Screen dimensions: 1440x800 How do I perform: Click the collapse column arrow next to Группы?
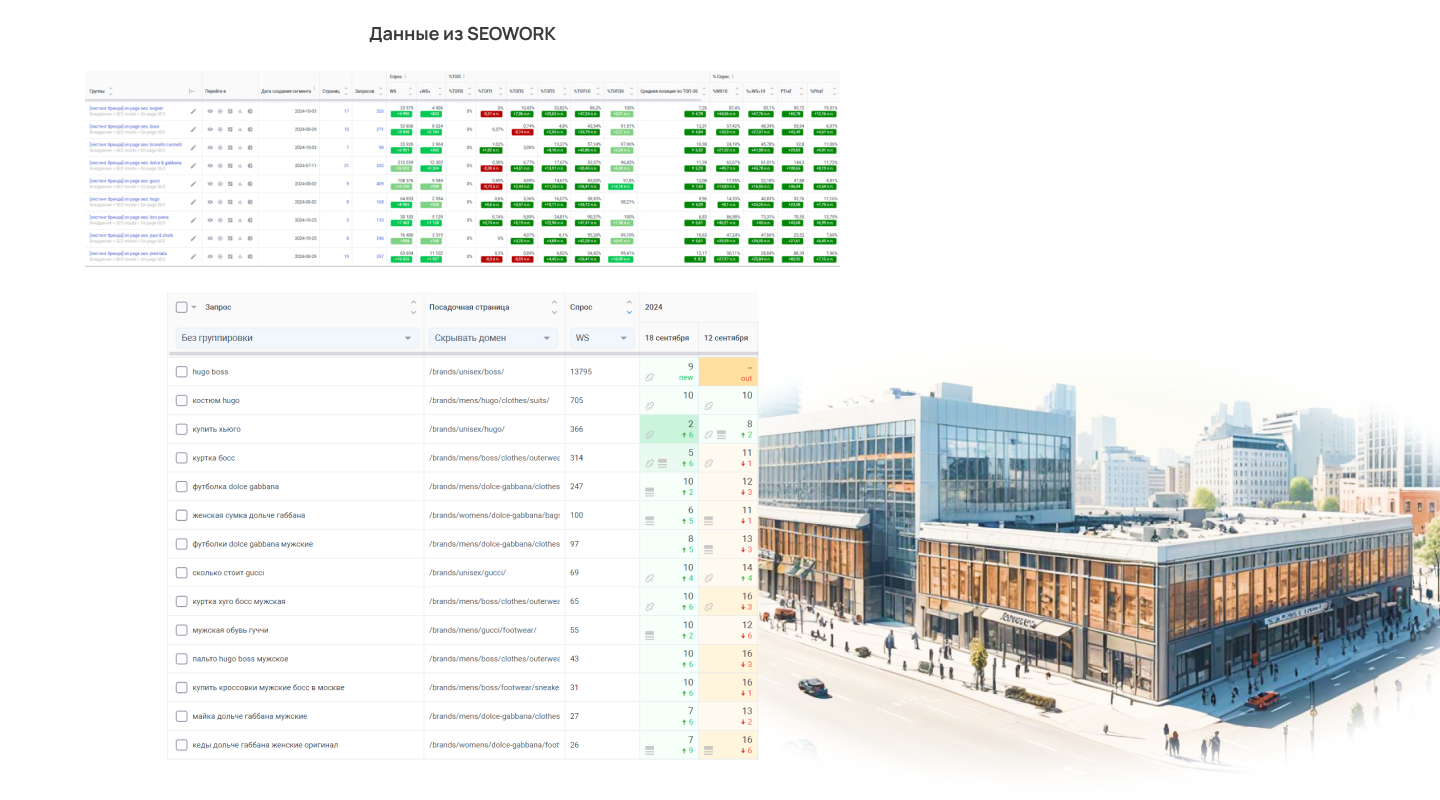pyautogui.click(x=192, y=91)
